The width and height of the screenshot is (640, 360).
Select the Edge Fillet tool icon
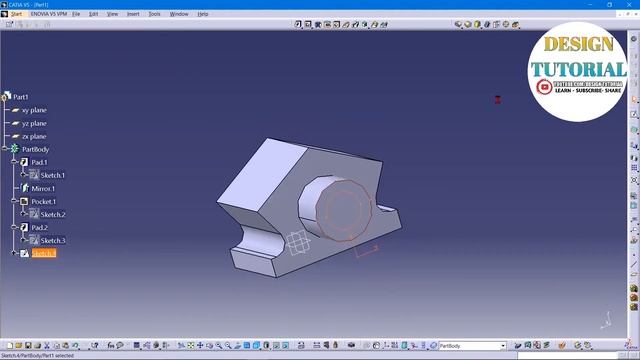tap(458, 24)
